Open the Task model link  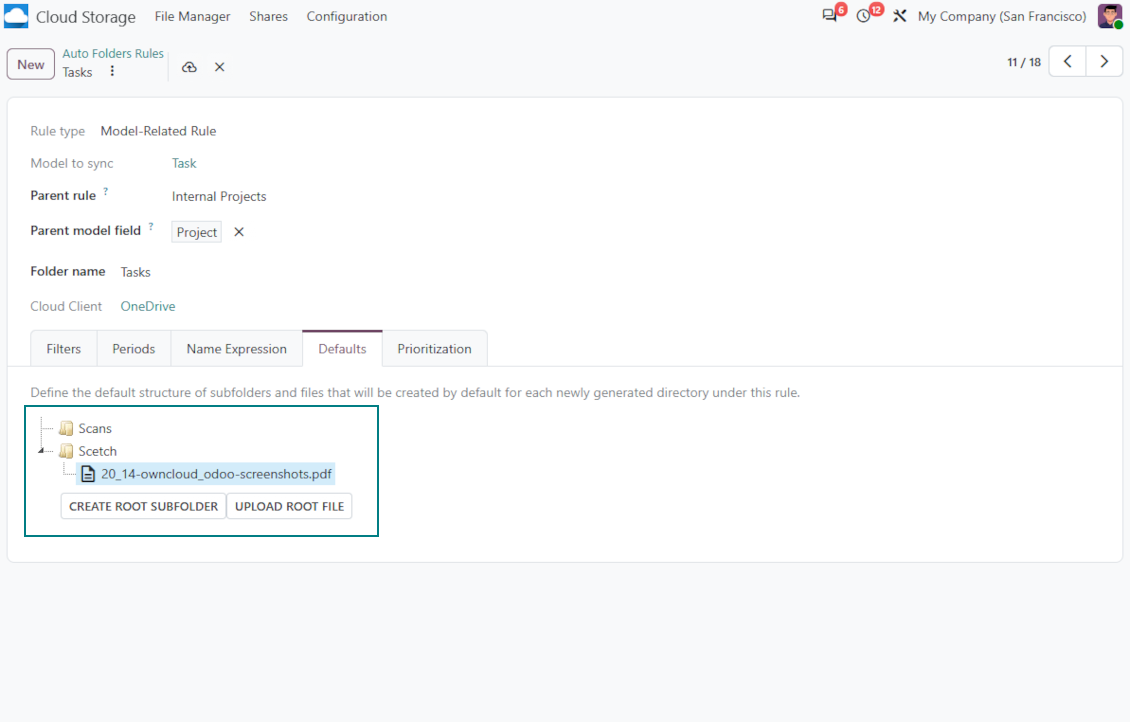pos(184,164)
